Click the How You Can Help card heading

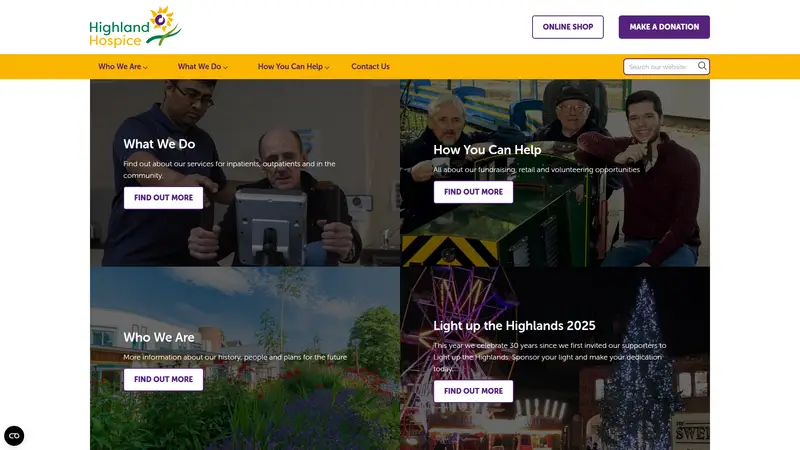(487, 150)
